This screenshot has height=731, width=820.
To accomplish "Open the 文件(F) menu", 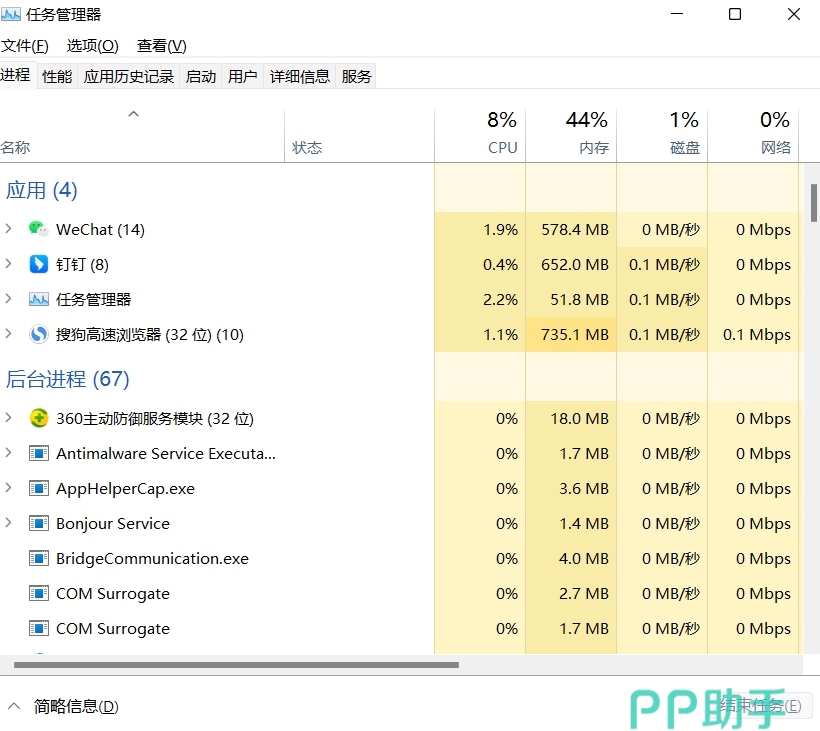I will [25, 46].
